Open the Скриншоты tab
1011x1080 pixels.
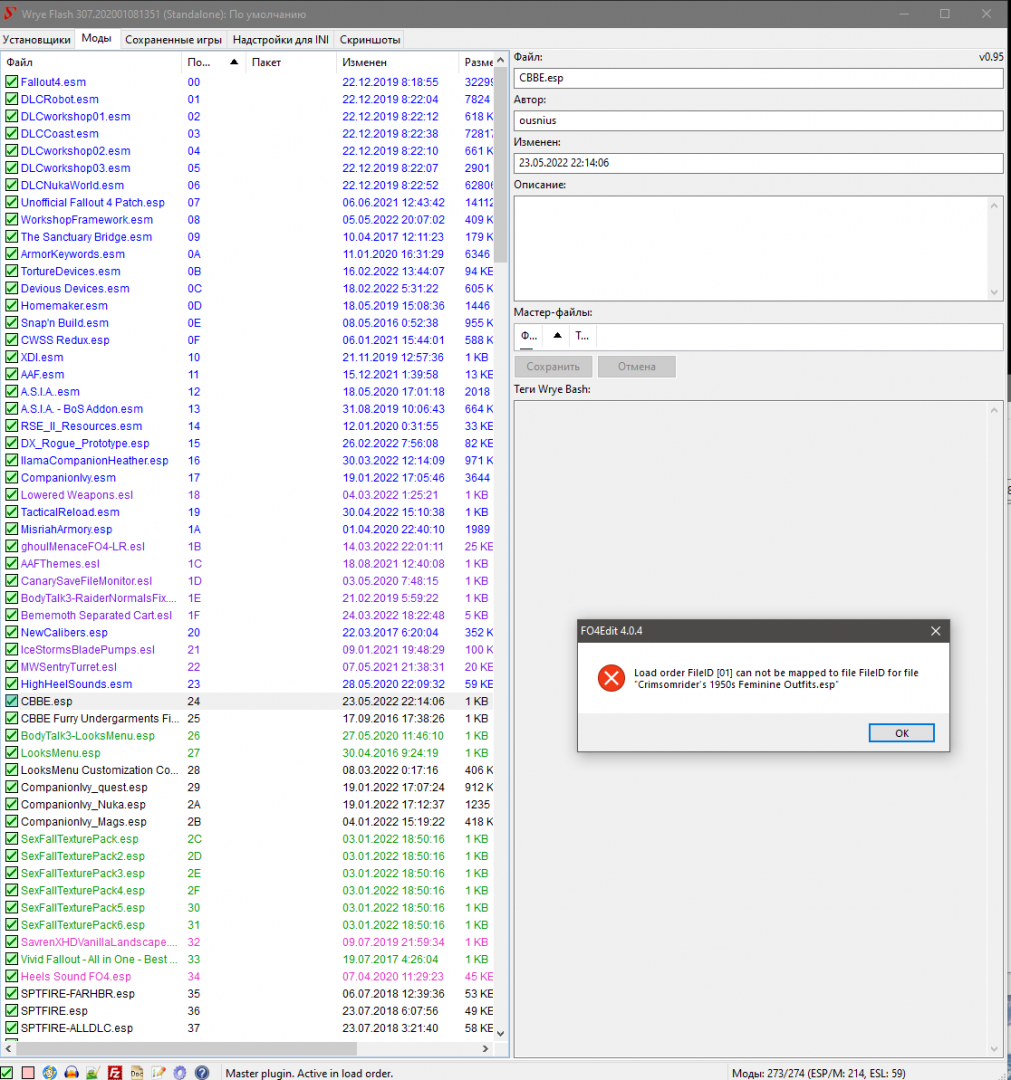(x=370, y=39)
